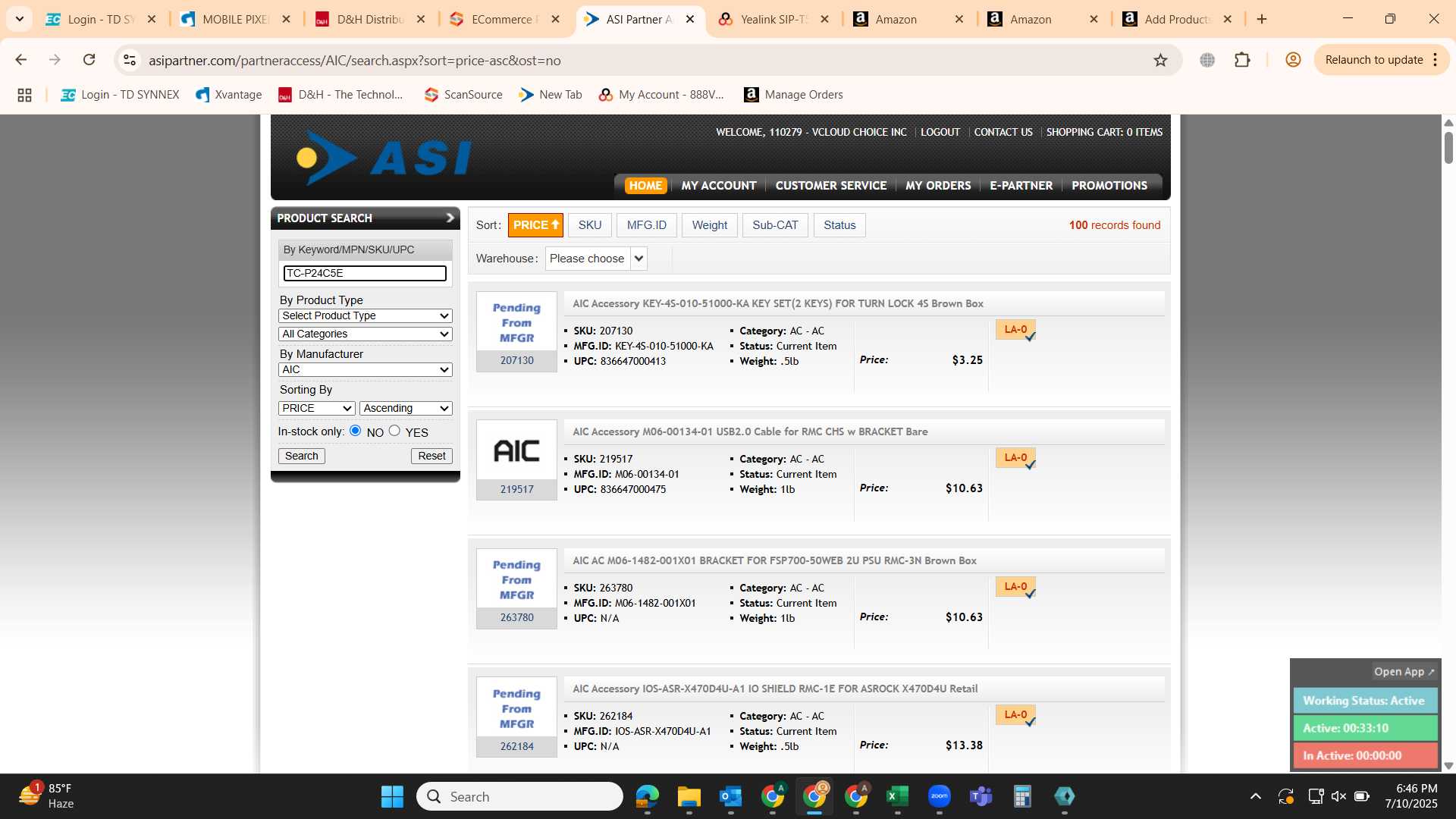Click the LA-0 warehouse badge for SKU 219517
The image size is (1456, 819).
coord(1015,458)
